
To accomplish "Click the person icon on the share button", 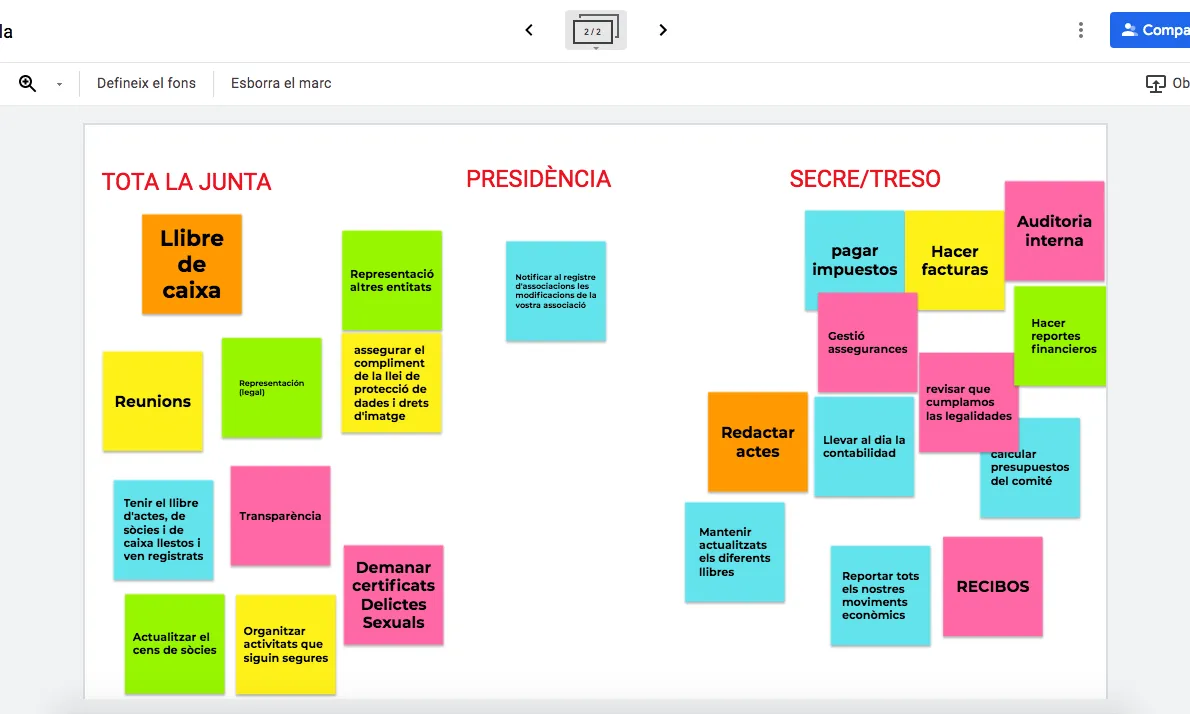I will (x=1129, y=29).
